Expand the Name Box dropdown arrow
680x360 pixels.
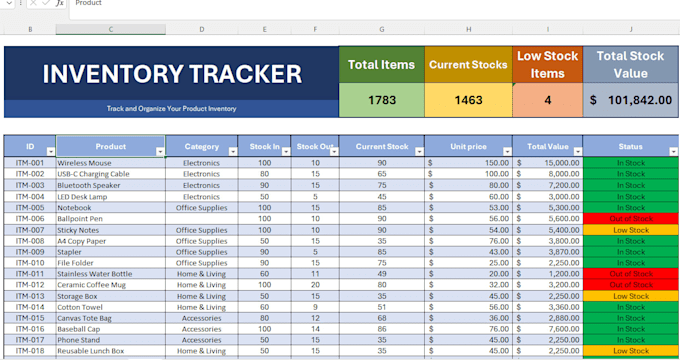(9, 3)
